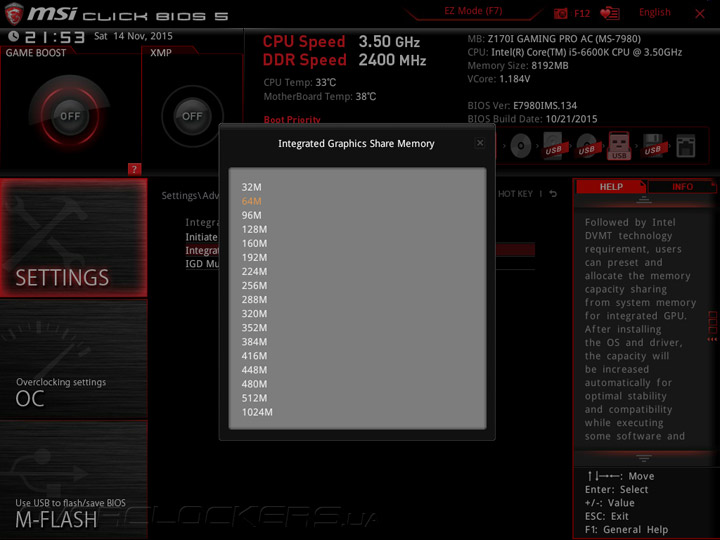Click the clock icon beside the time

click(13, 36)
